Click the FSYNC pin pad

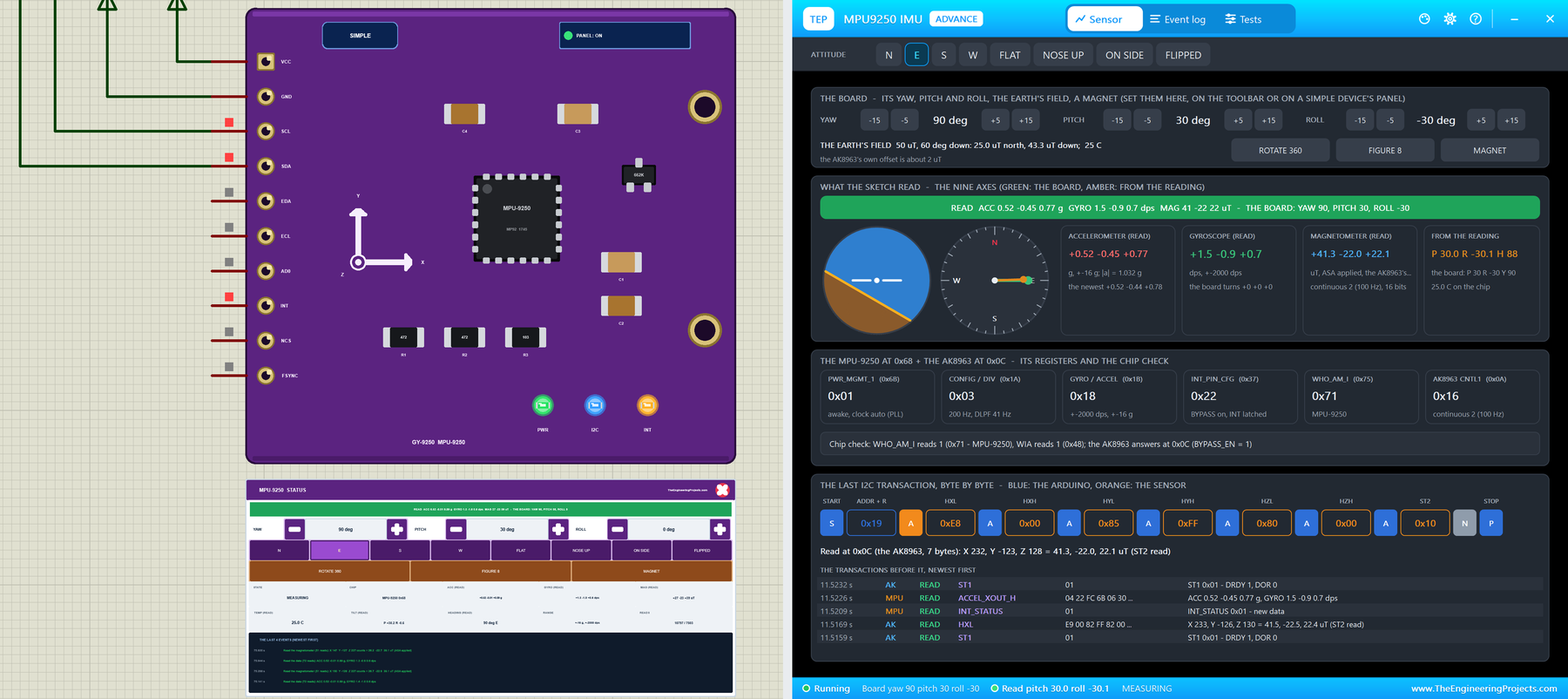point(266,375)
